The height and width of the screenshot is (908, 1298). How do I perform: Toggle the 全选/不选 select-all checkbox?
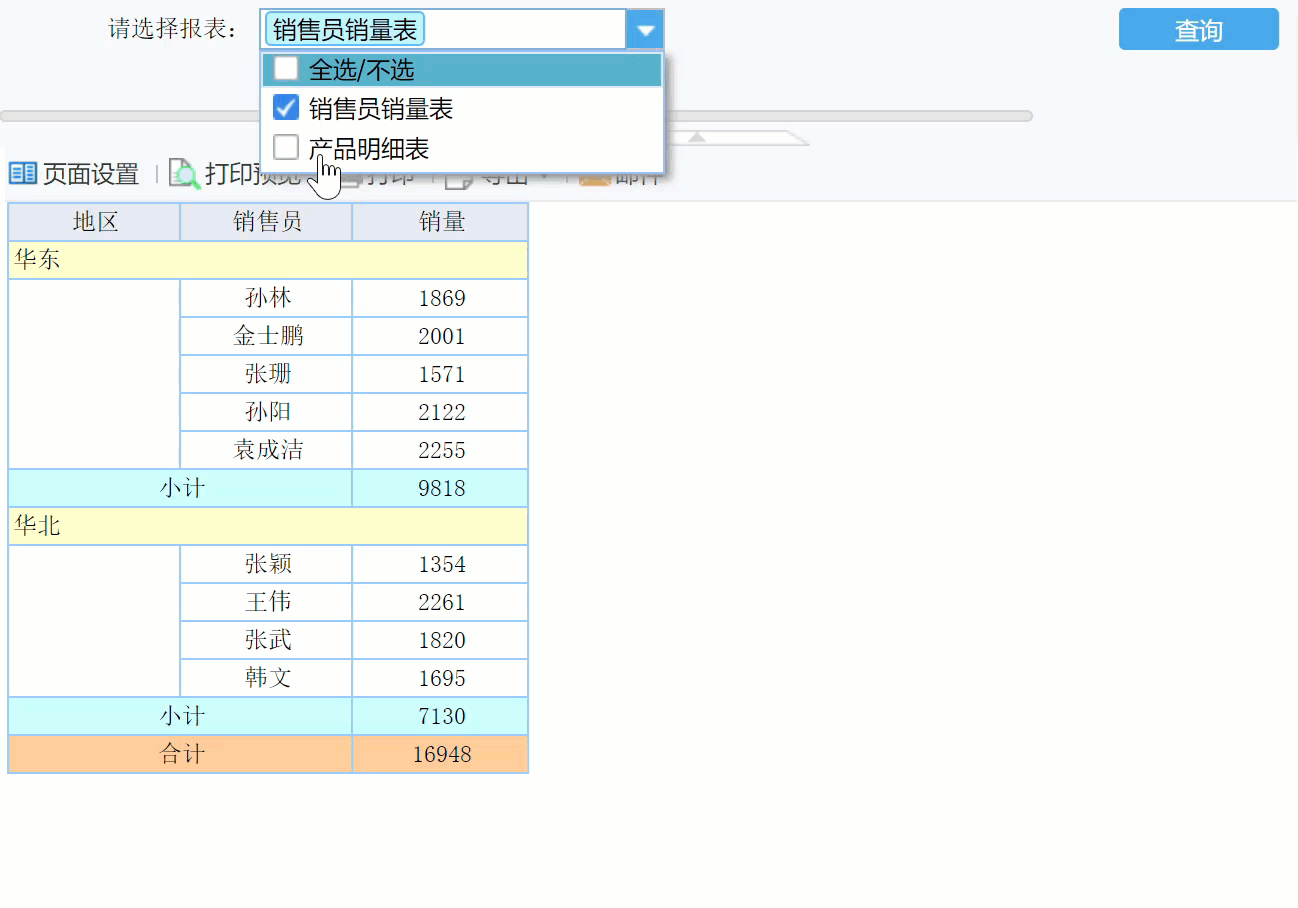click(286, 68)
